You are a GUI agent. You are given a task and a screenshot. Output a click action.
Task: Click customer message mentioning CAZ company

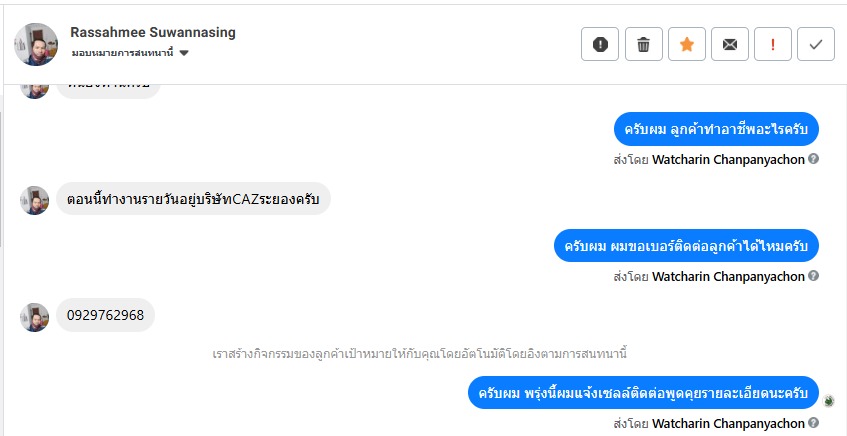[x=193, y=199]
